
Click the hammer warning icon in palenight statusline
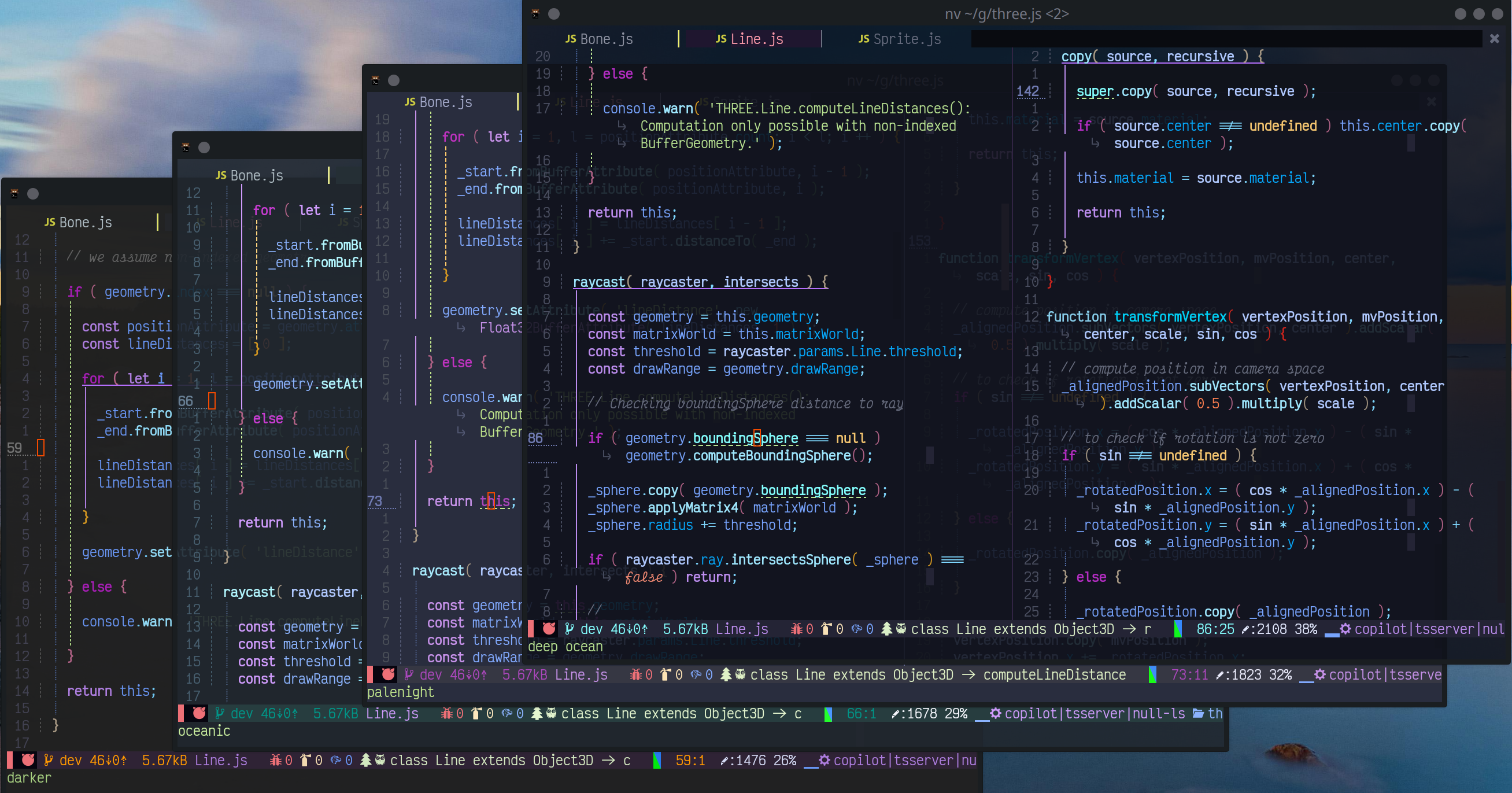(x=665, y=674)
